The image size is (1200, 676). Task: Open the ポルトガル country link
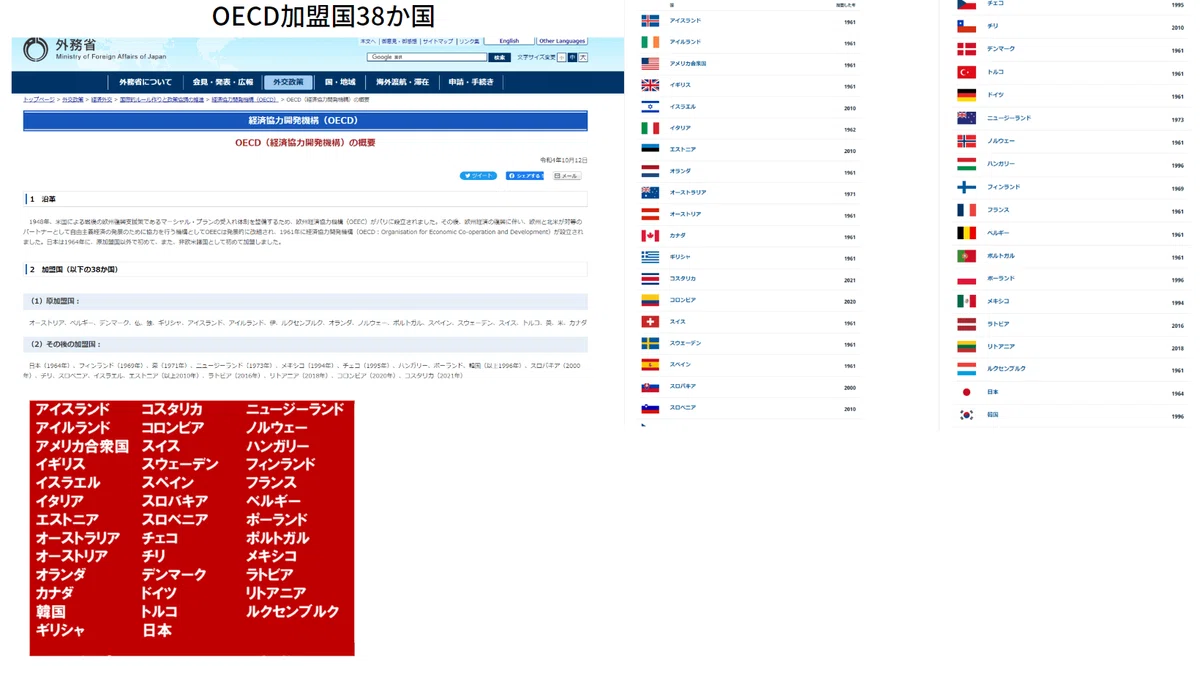pyautogui.click(x=1001, y=255)
